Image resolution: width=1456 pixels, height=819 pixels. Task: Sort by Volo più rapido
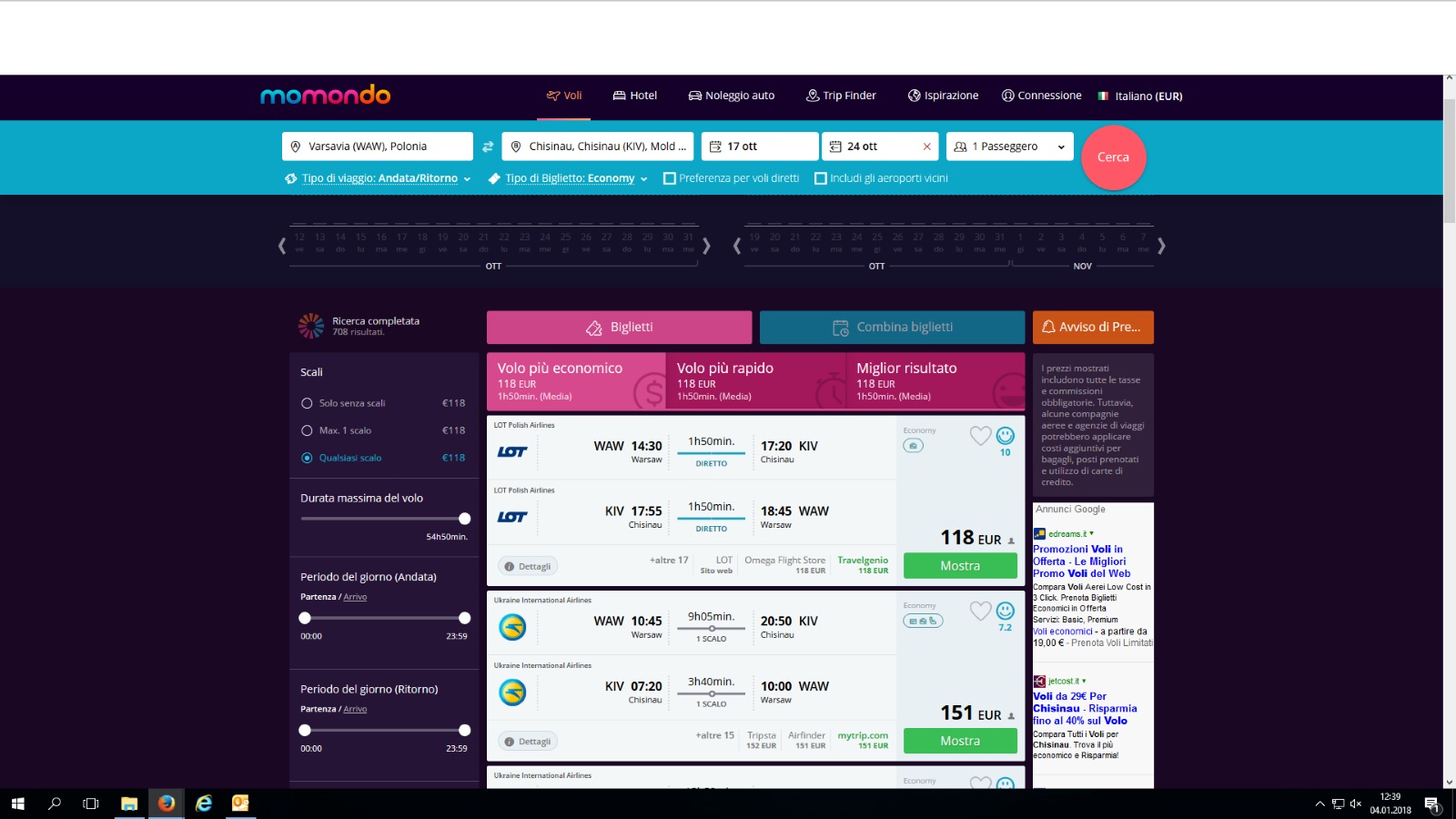[755, 381]
